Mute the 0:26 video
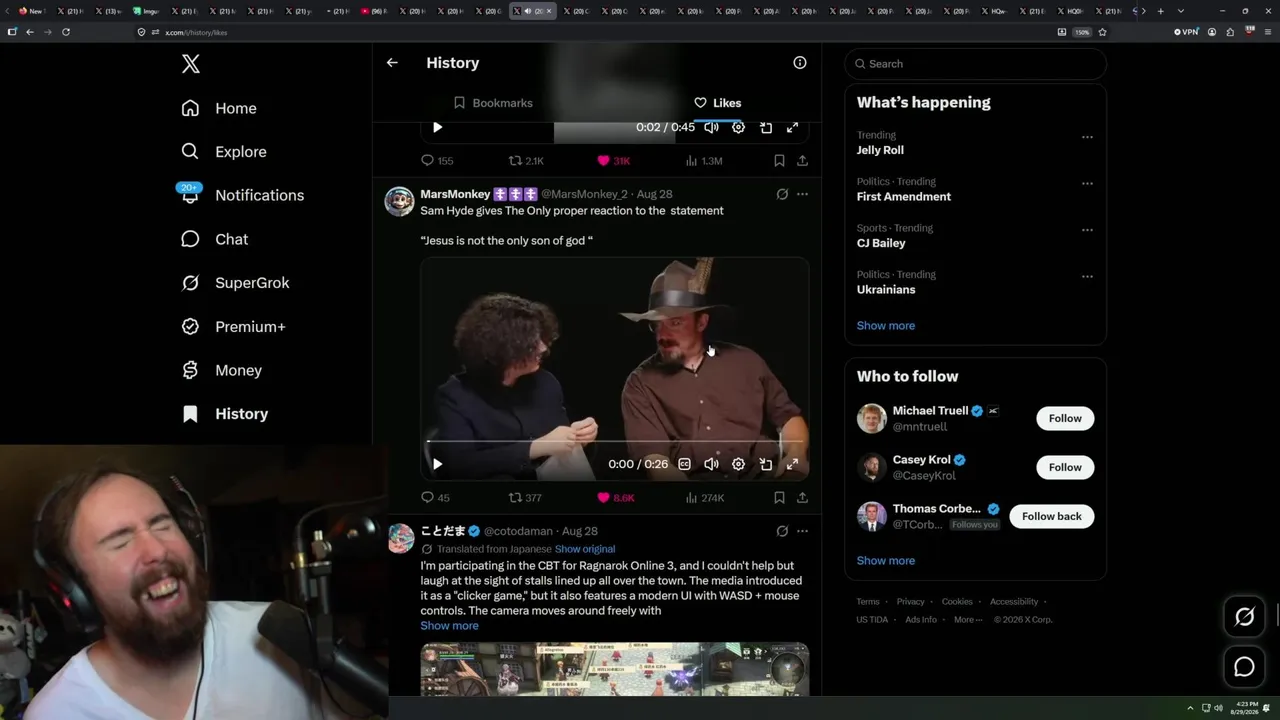1280x720 pixels. click(711, 464)
